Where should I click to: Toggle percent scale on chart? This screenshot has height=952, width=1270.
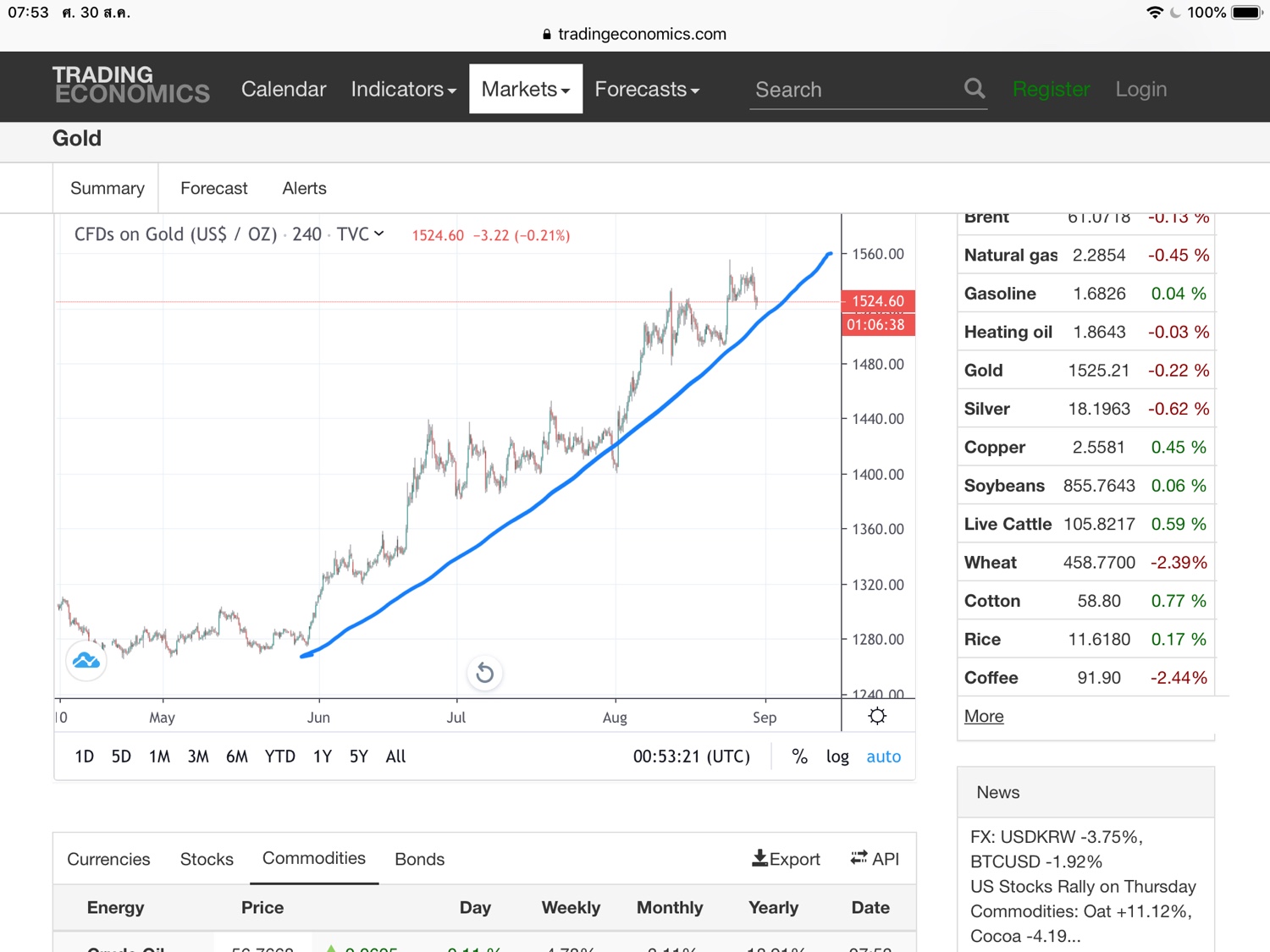[799, 757]
